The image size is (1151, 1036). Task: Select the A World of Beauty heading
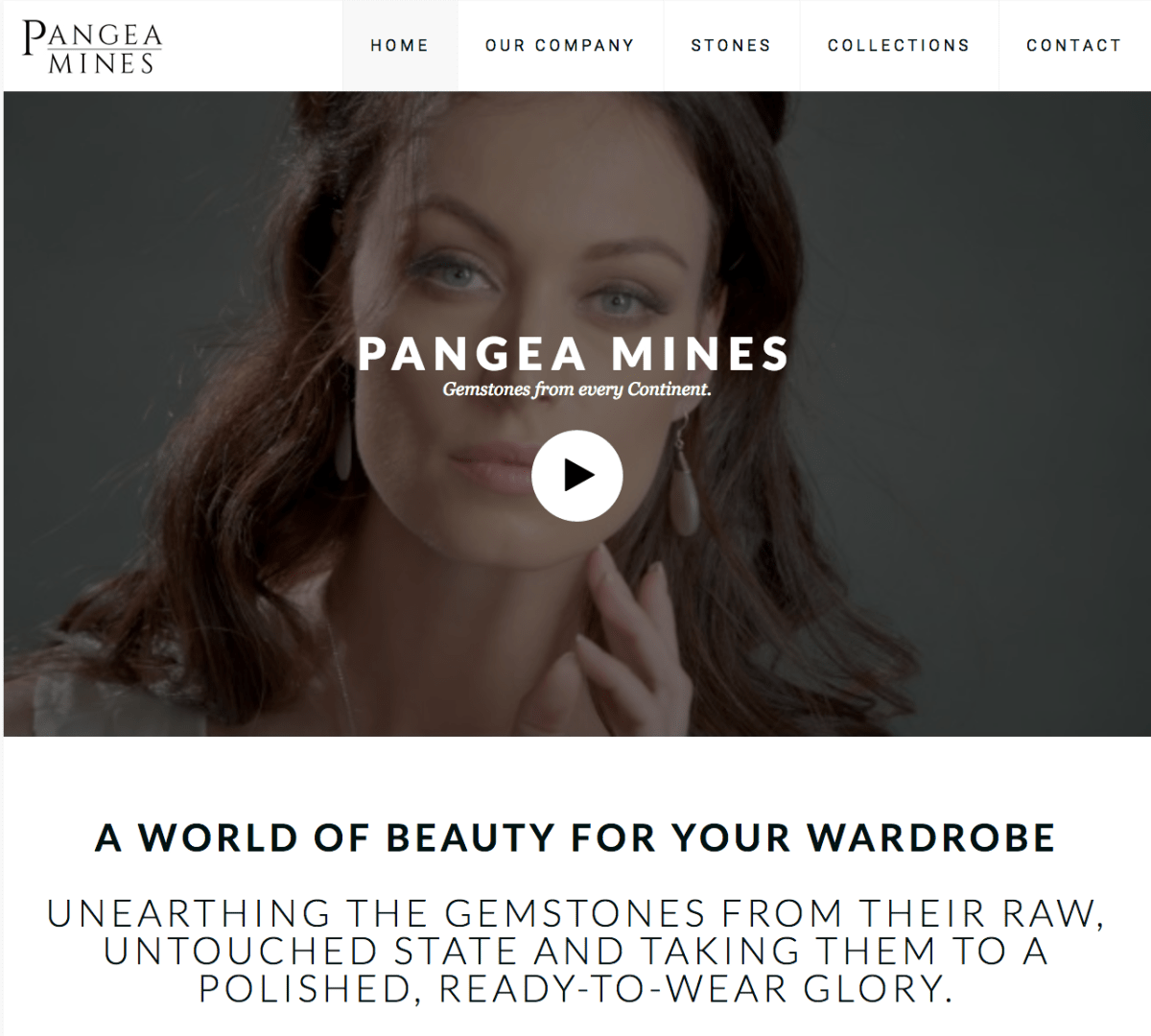click(575, 837)
